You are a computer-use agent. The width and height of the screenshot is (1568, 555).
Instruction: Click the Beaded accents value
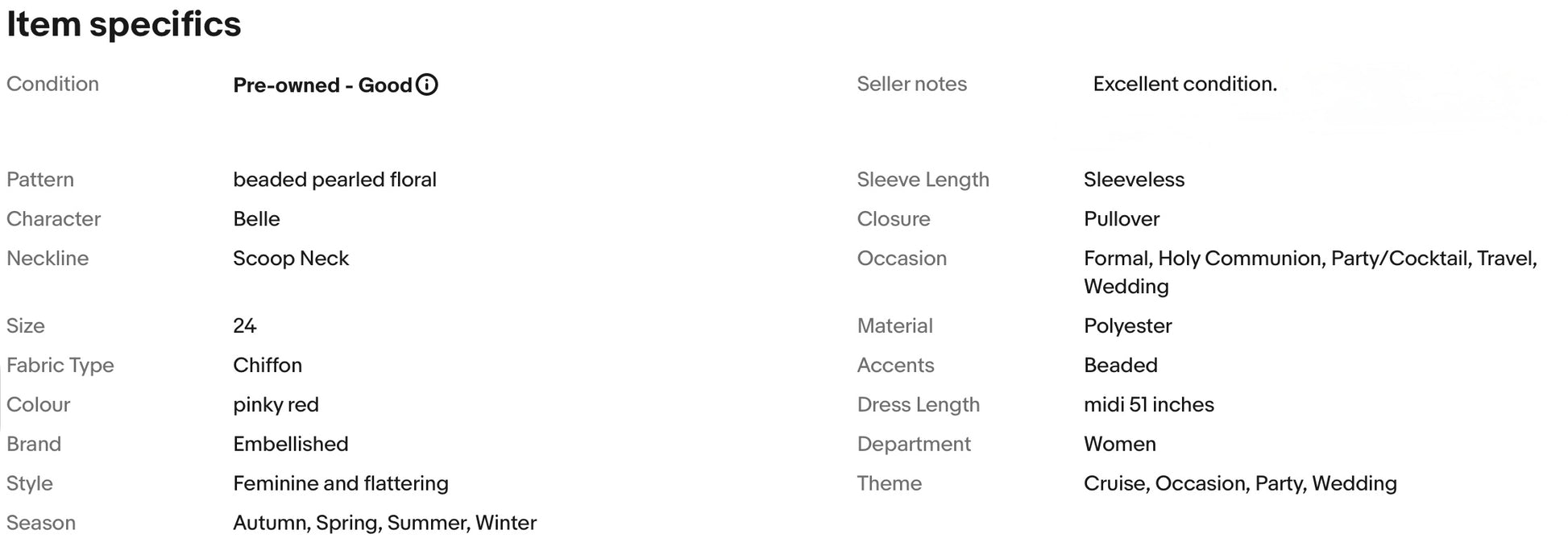1121,366
